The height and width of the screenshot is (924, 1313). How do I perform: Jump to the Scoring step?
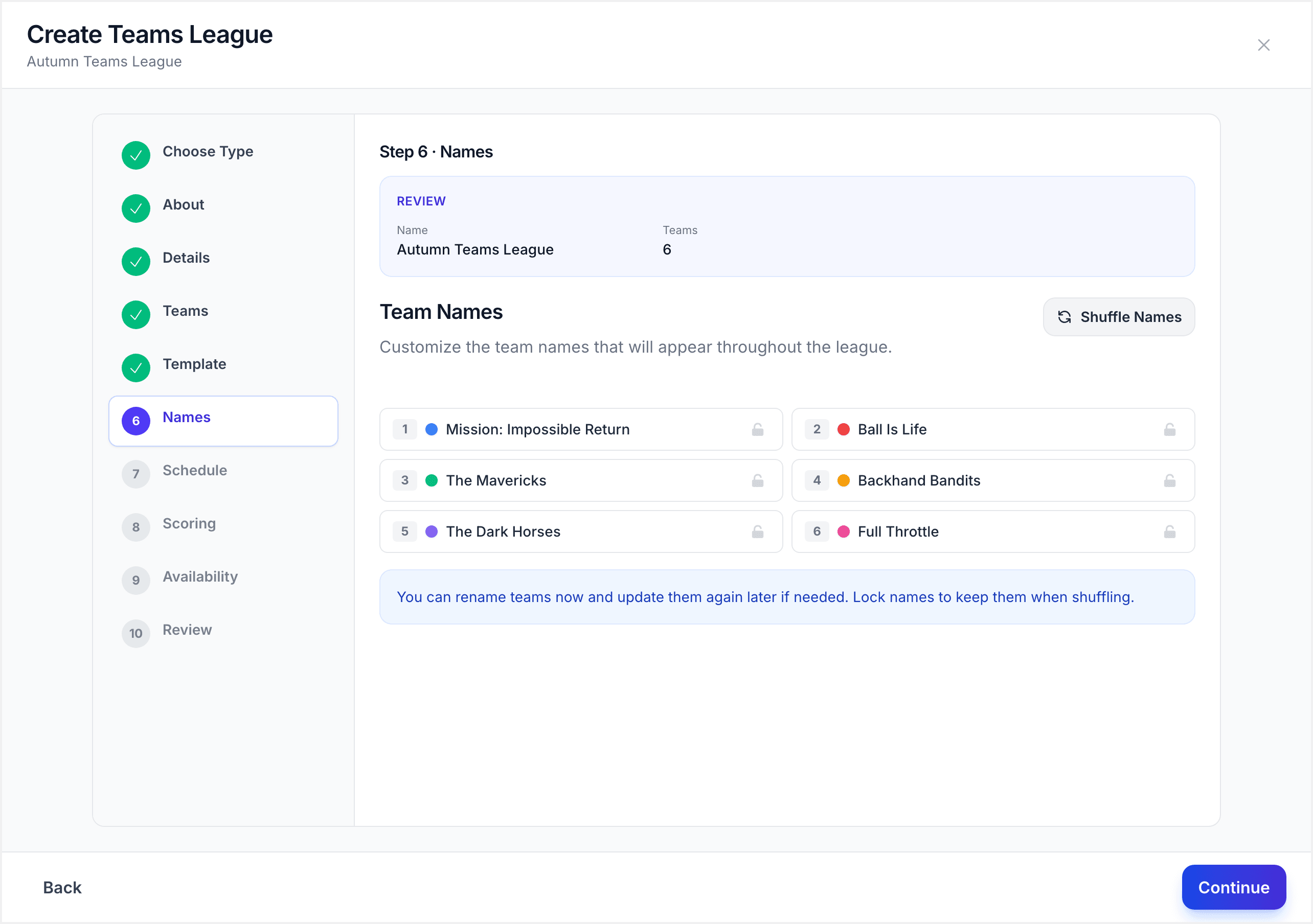tap(223, 527)
